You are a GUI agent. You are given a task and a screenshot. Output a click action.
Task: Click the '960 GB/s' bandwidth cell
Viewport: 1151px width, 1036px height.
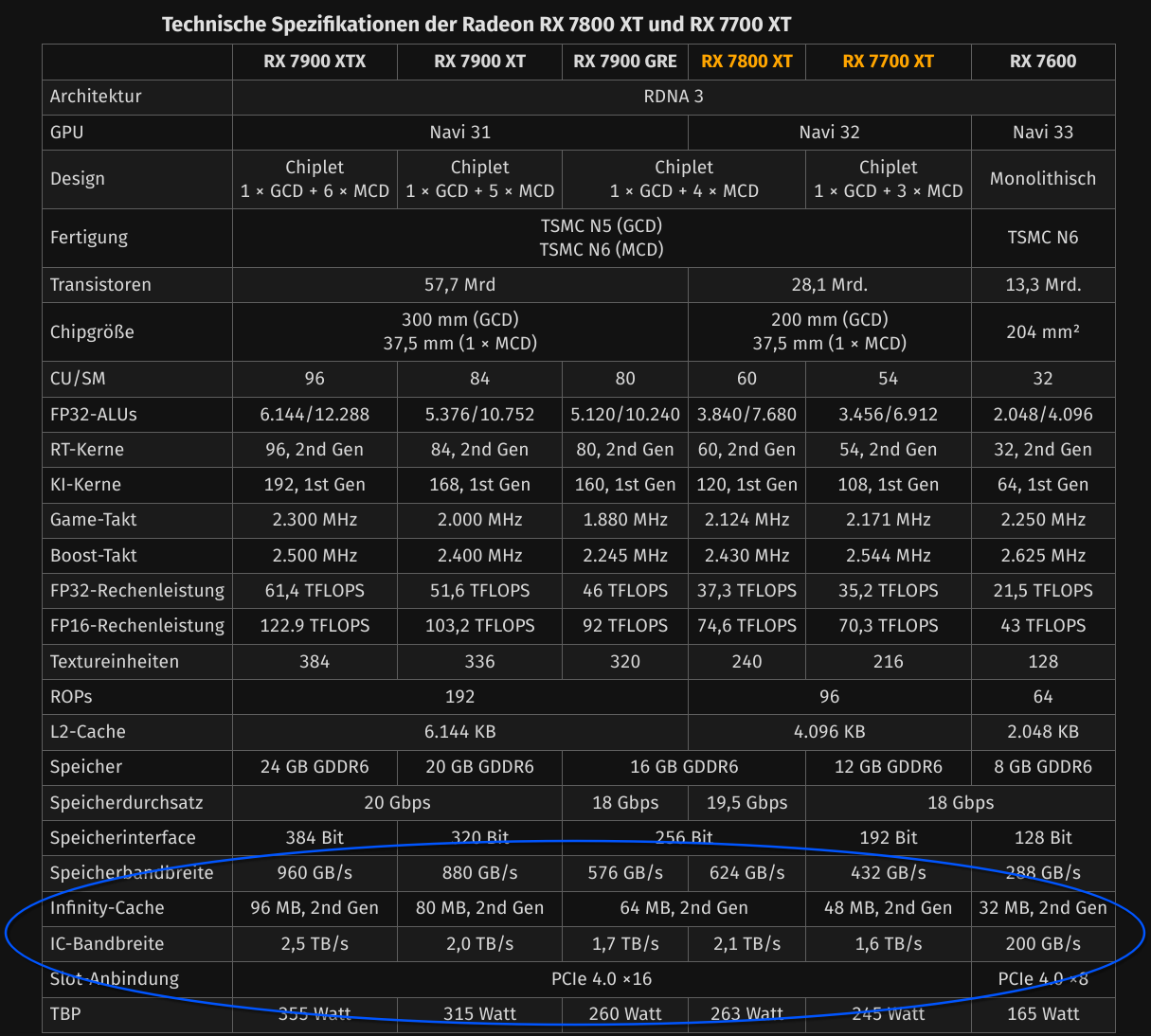pos(315,873)
